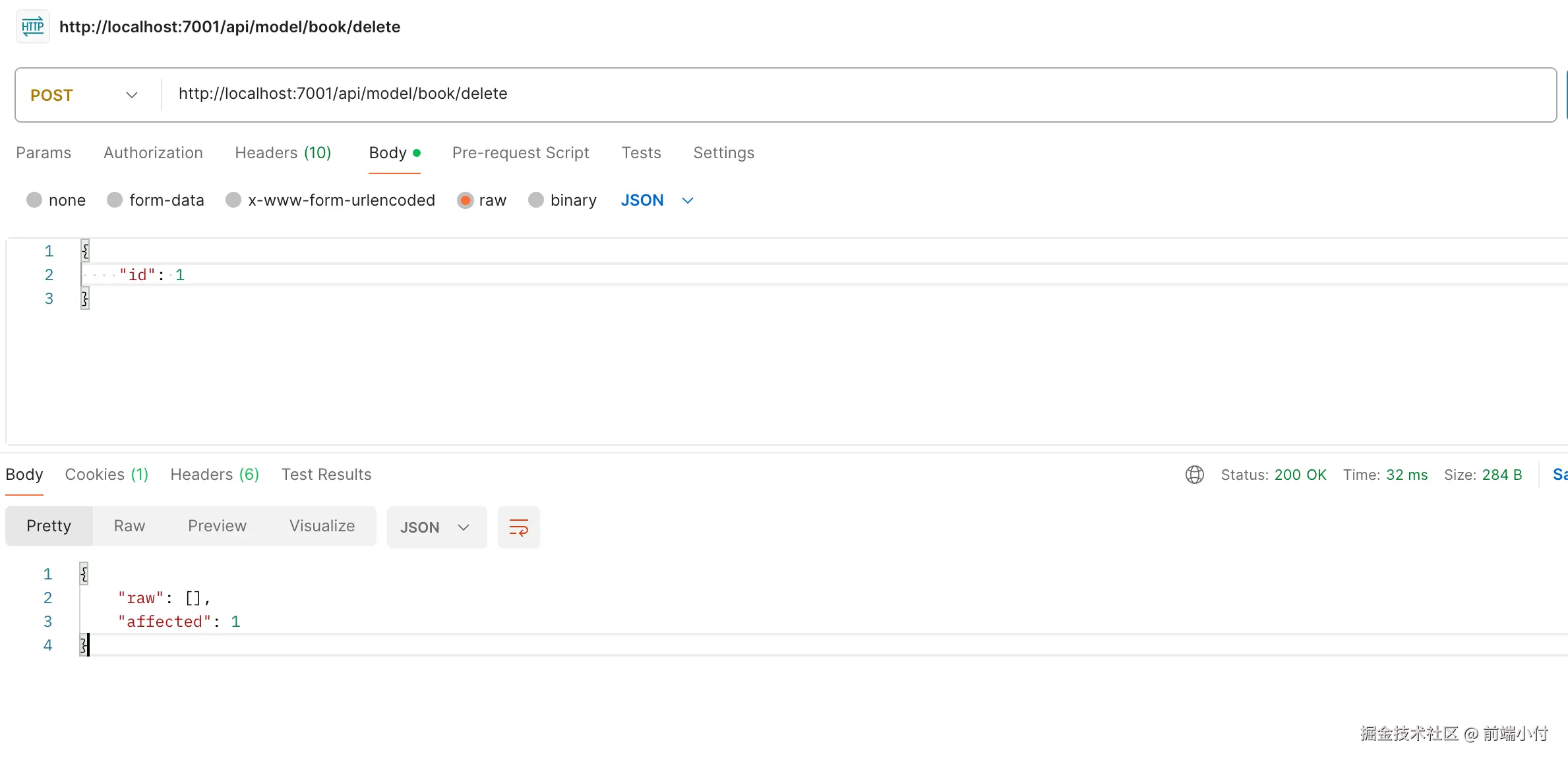Click the globe network icon near Status
This screenshot has width=1568, height=762.
(x=1194, y=475)
